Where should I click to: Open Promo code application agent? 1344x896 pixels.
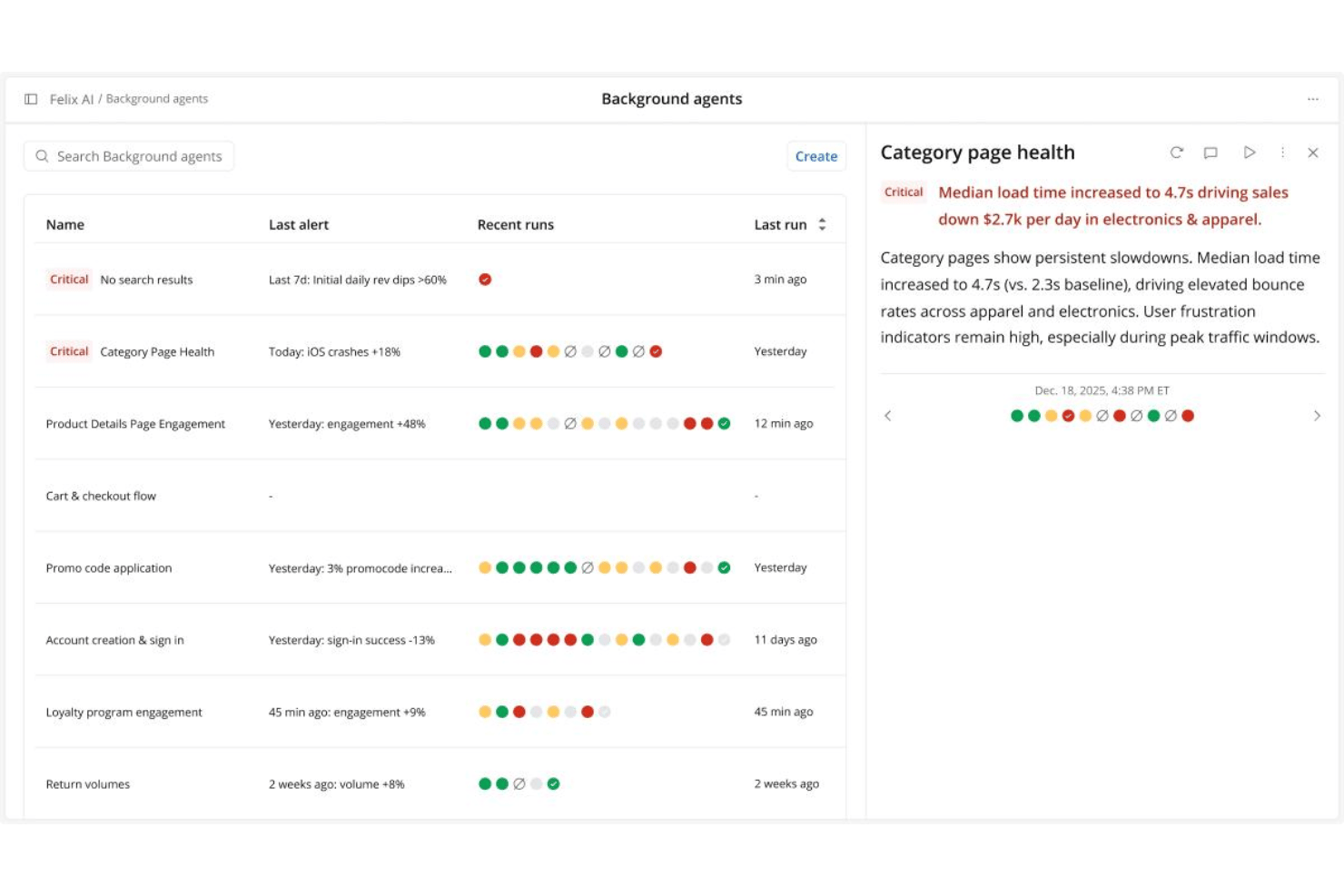tap(109, 568)
